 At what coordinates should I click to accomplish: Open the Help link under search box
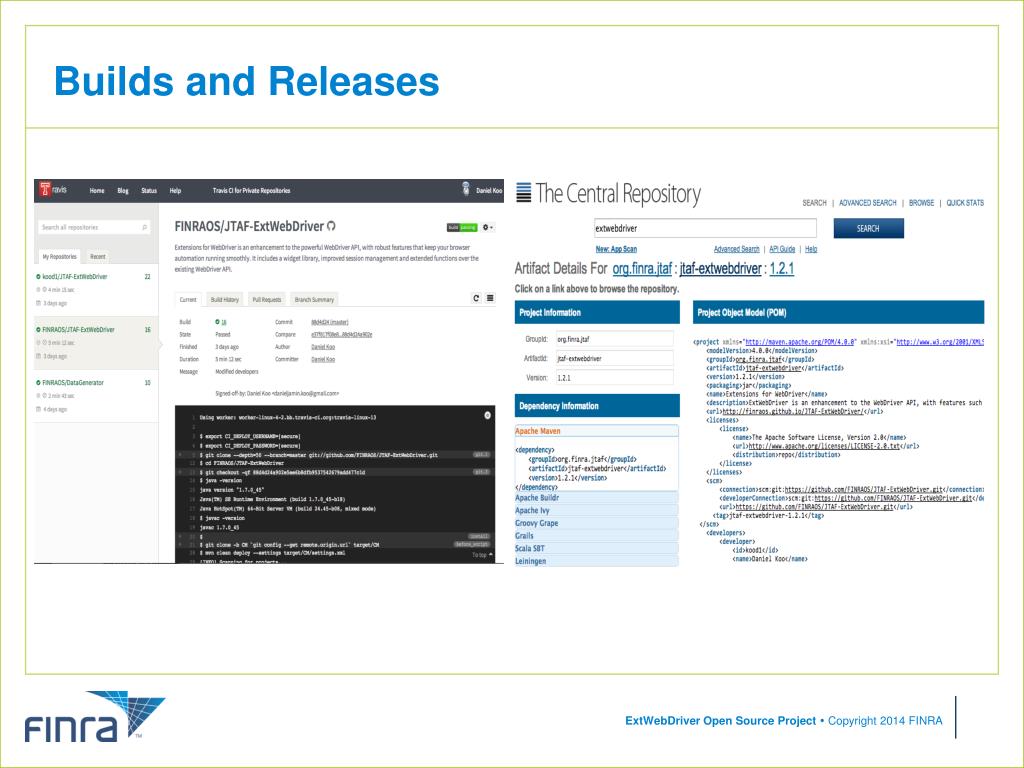click(x=810, y=249)
